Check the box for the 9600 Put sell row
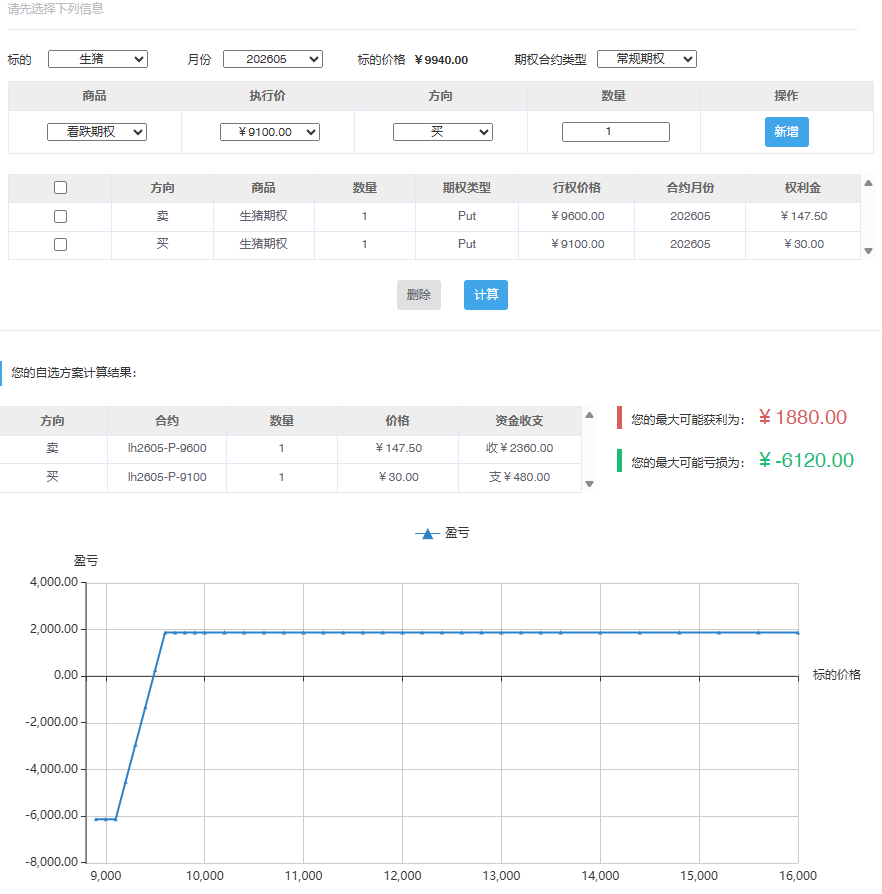 point(60,216)
